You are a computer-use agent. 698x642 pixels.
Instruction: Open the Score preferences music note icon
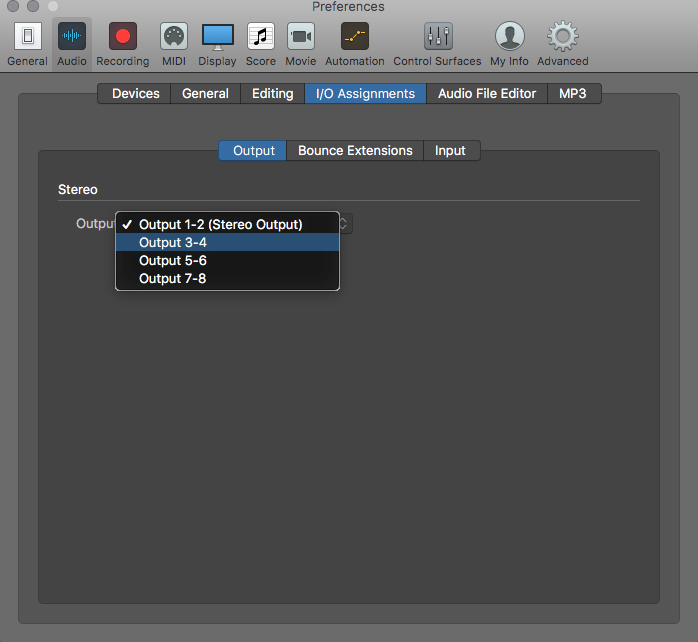point(261,36)
